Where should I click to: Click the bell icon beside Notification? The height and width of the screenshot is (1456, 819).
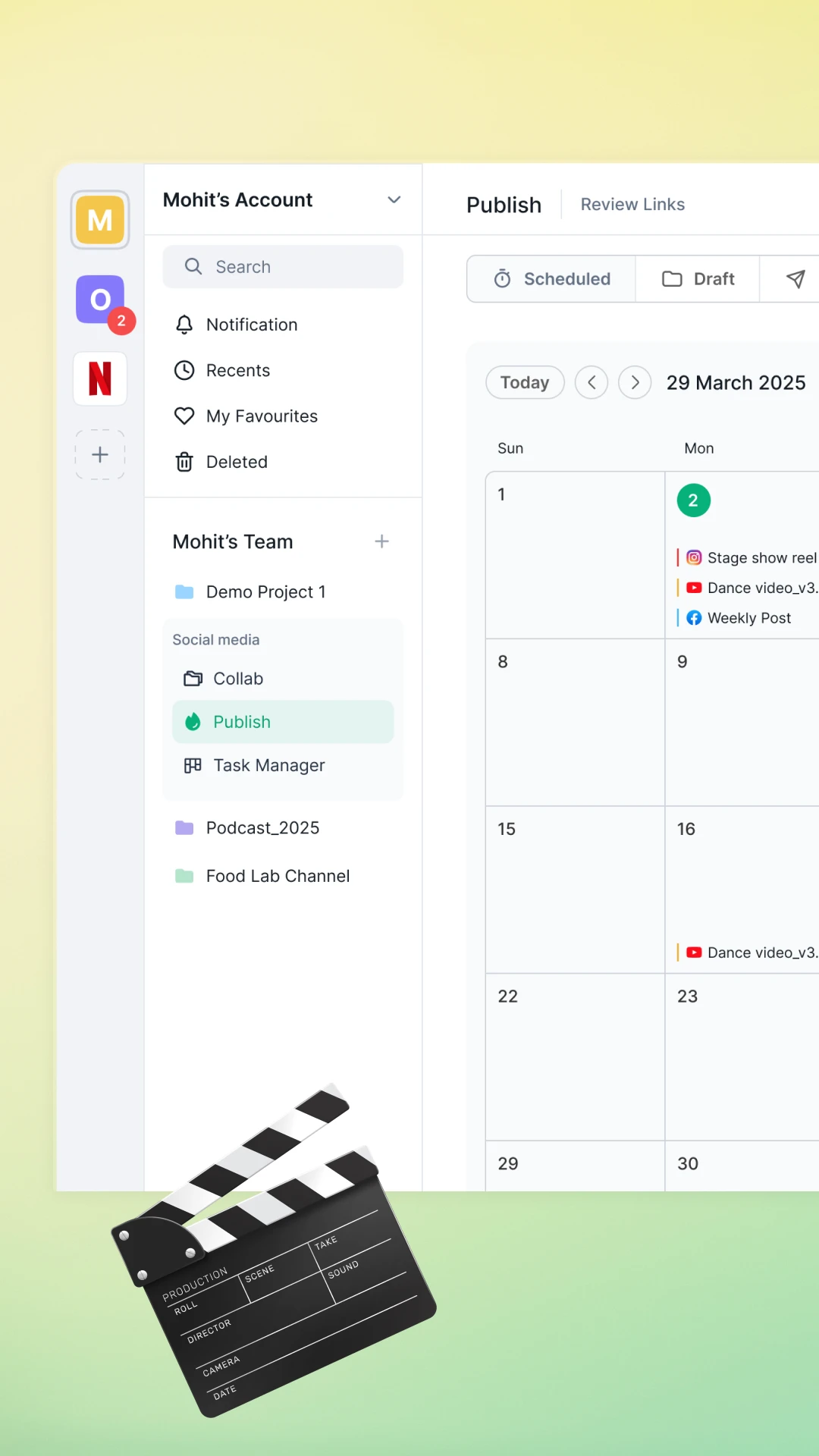(x=184, y=325)
